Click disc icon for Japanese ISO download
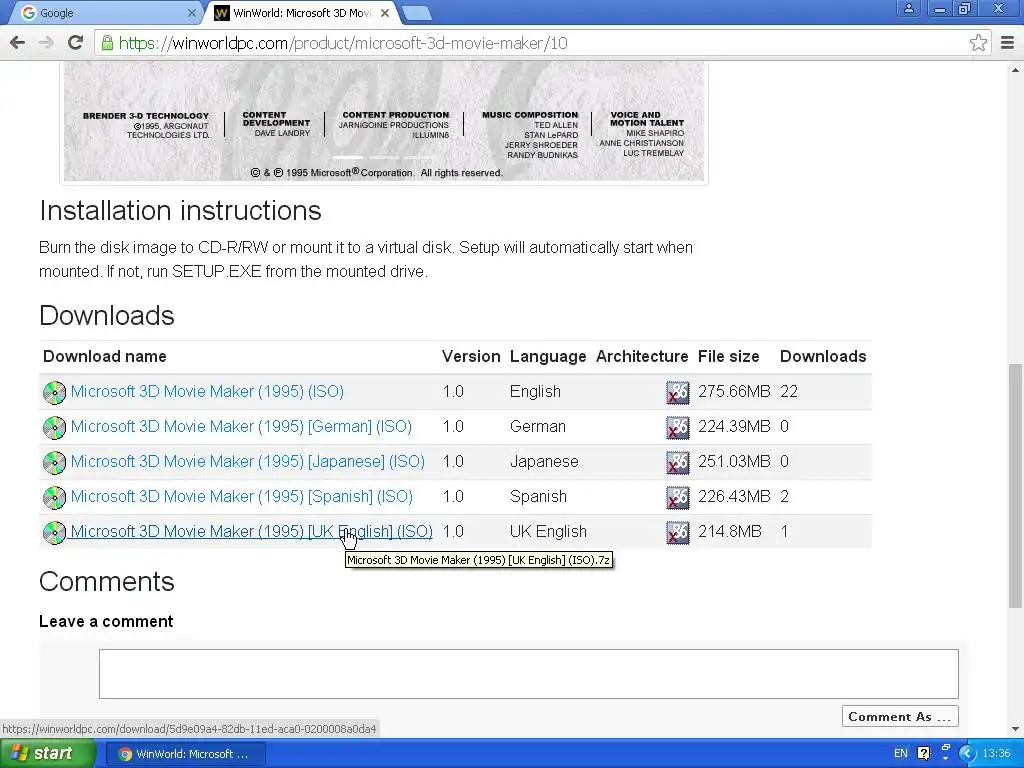This screenshot has height=768, width=1024. 54,462
